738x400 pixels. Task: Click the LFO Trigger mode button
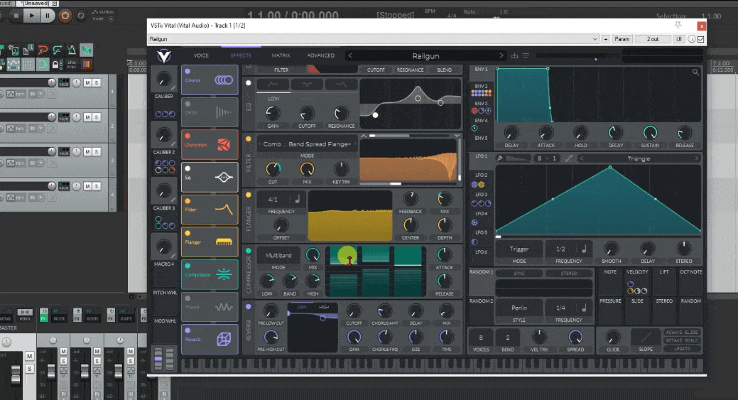[x=518, y=247]
